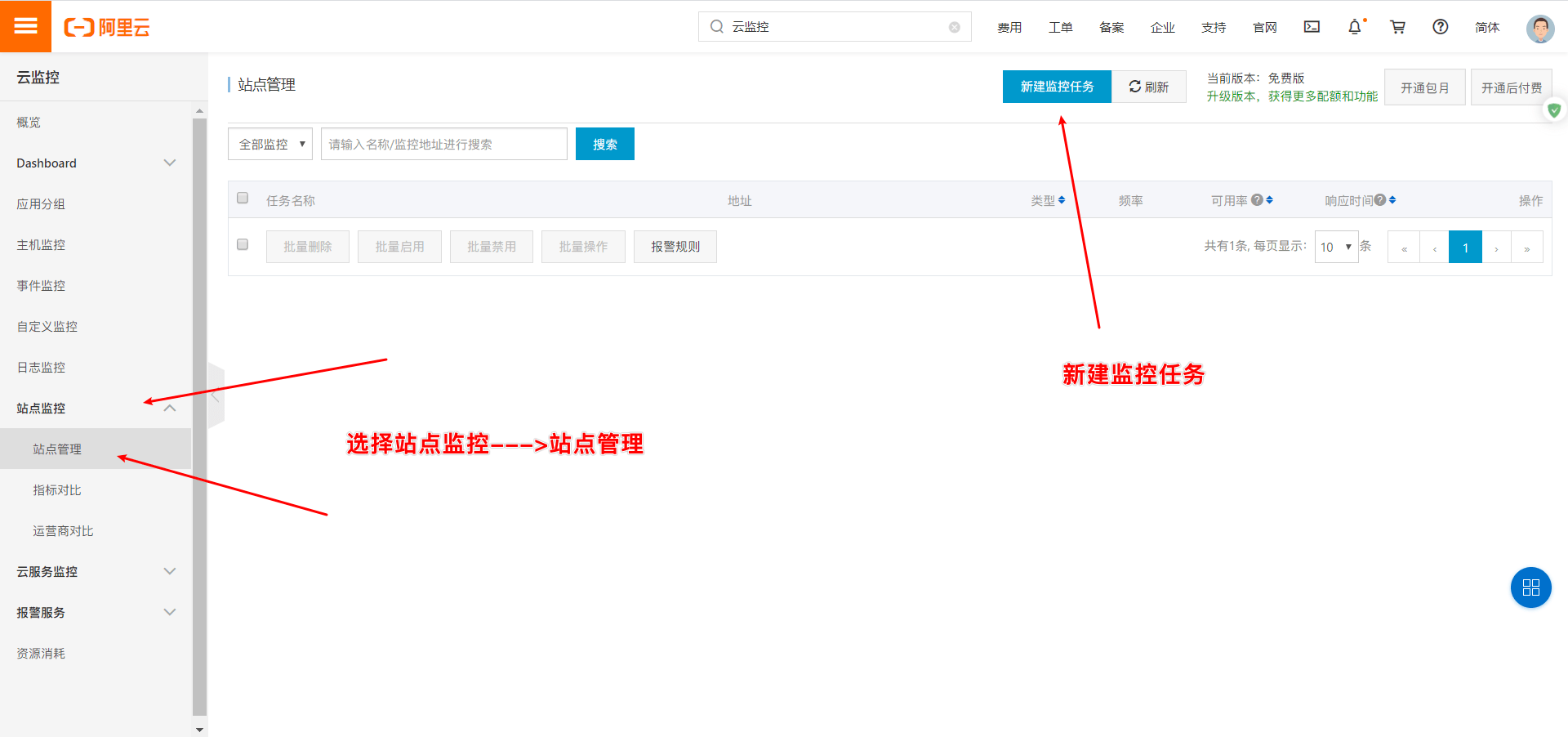Click the task name search input field

click(x=443, y=144)
